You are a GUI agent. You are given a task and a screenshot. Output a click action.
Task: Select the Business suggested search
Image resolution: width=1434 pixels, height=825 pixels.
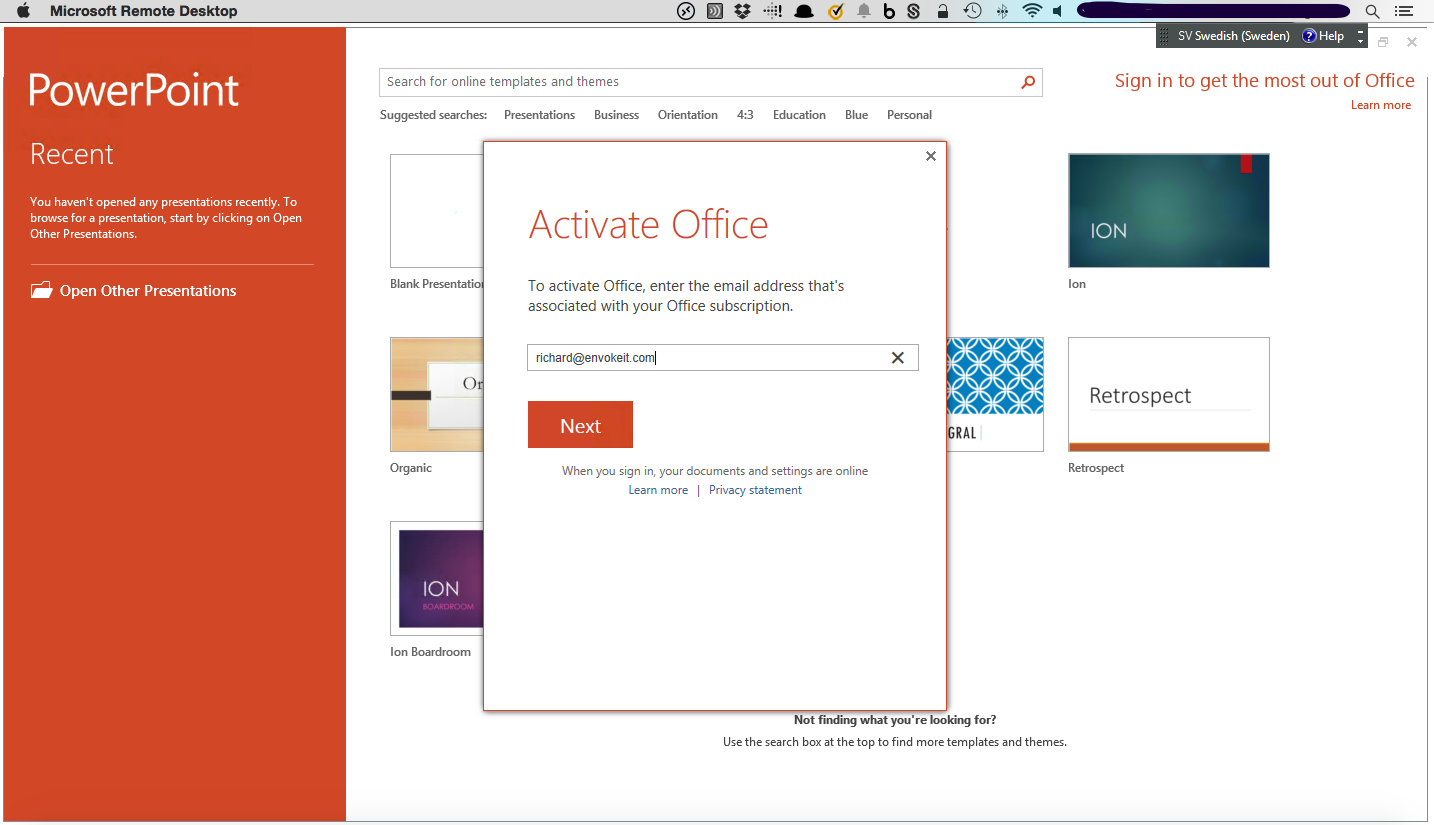click(616, 115)
